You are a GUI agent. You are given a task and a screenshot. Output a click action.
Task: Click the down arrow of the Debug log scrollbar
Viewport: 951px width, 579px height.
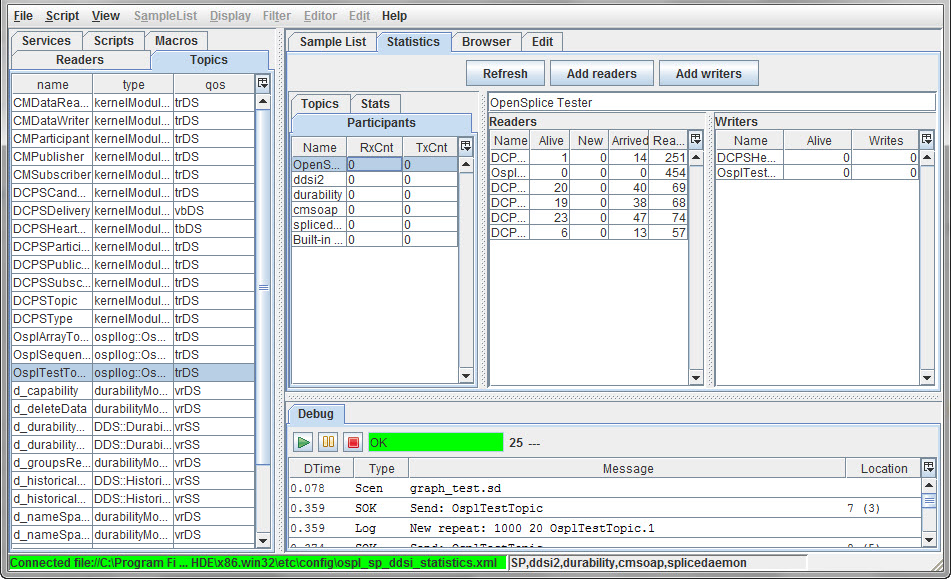tap(928, 539)
